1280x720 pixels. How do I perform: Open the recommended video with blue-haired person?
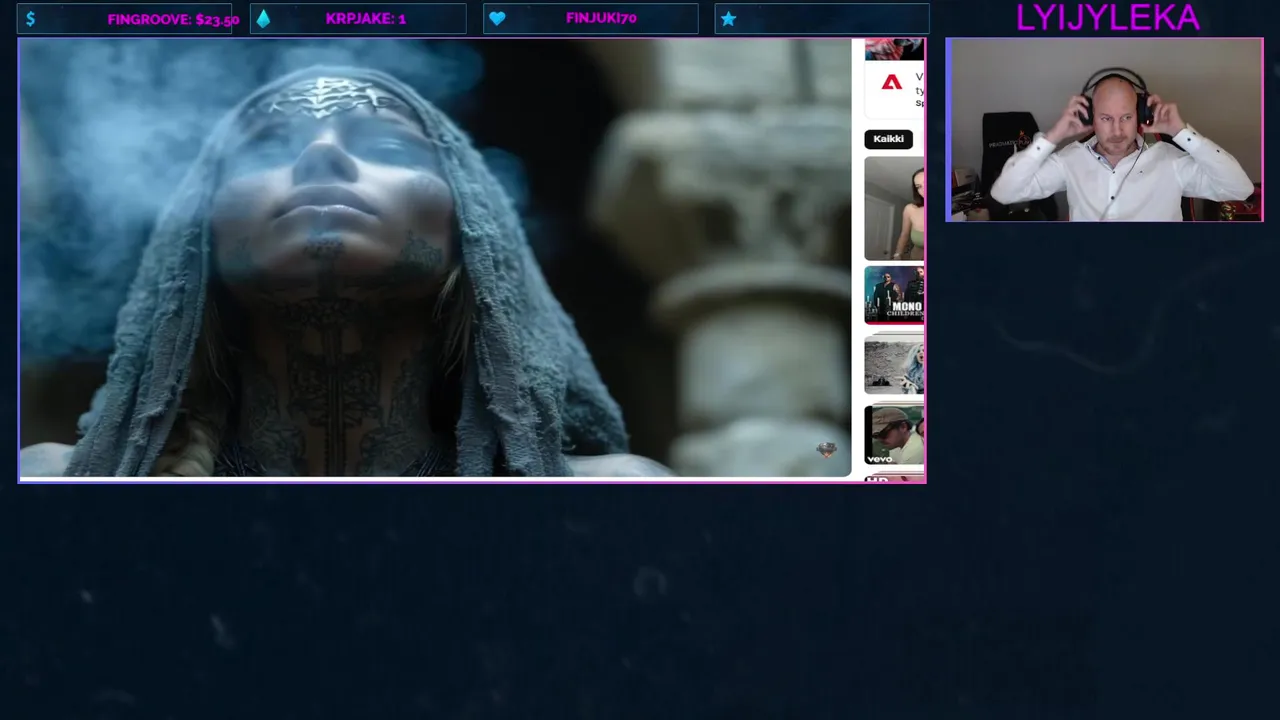894,364
